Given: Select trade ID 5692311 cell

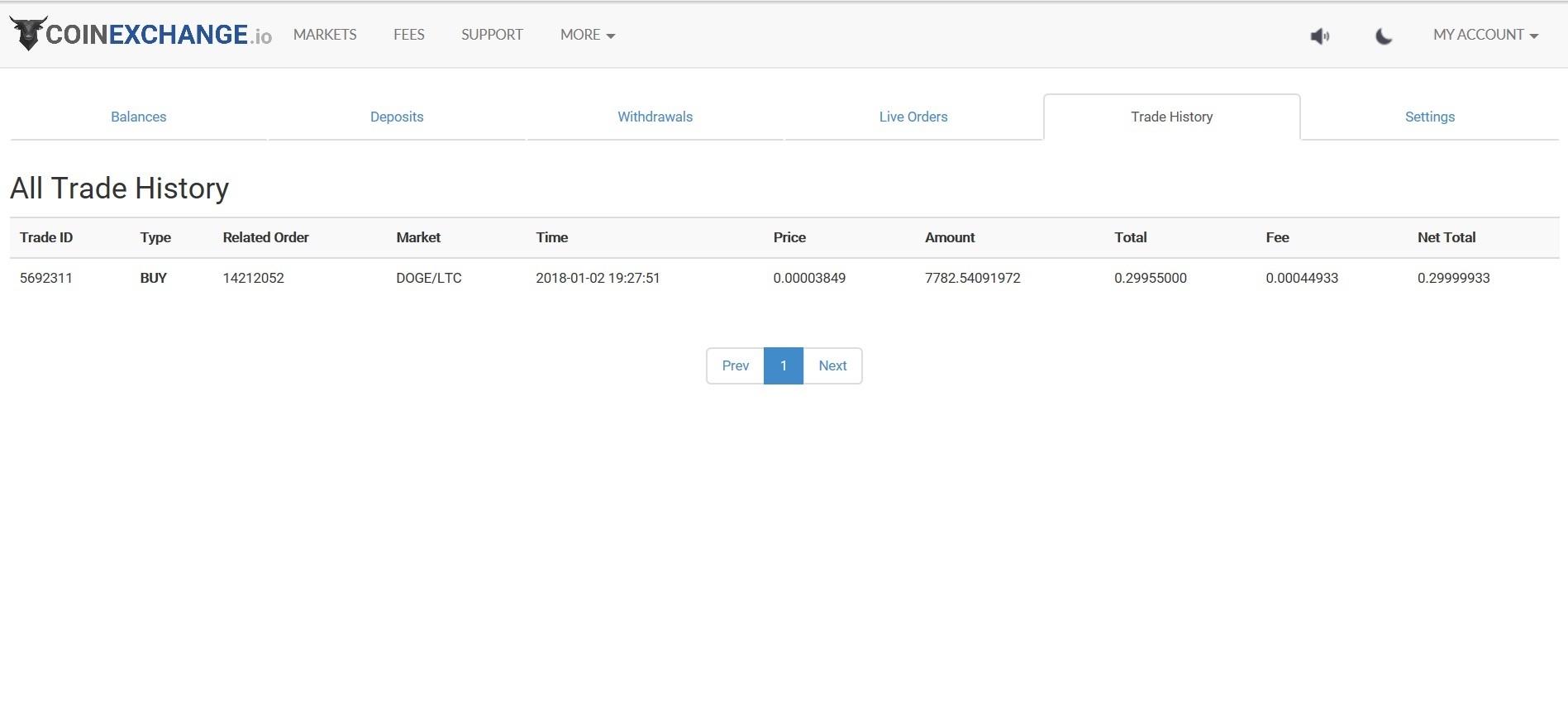Looking at the screenshot, I should (x=46, y=278).
